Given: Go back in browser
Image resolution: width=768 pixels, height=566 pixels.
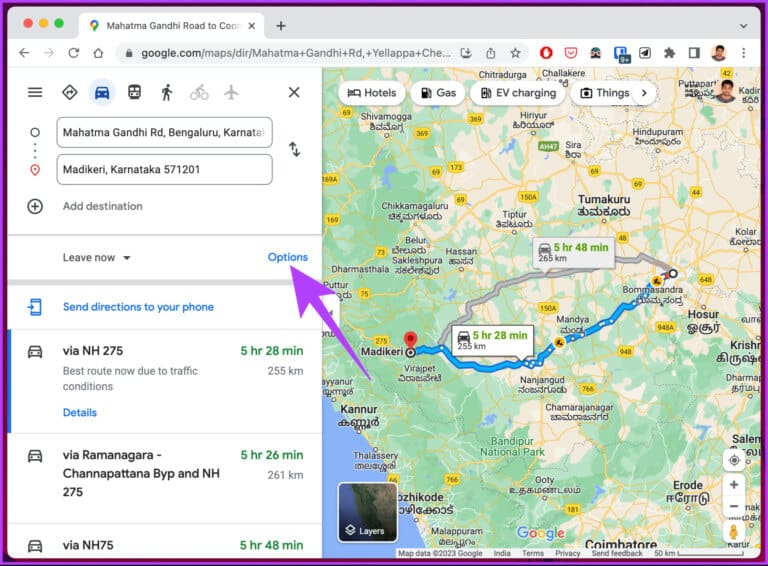Looking at the screenshot, I should tap(24, 53).
